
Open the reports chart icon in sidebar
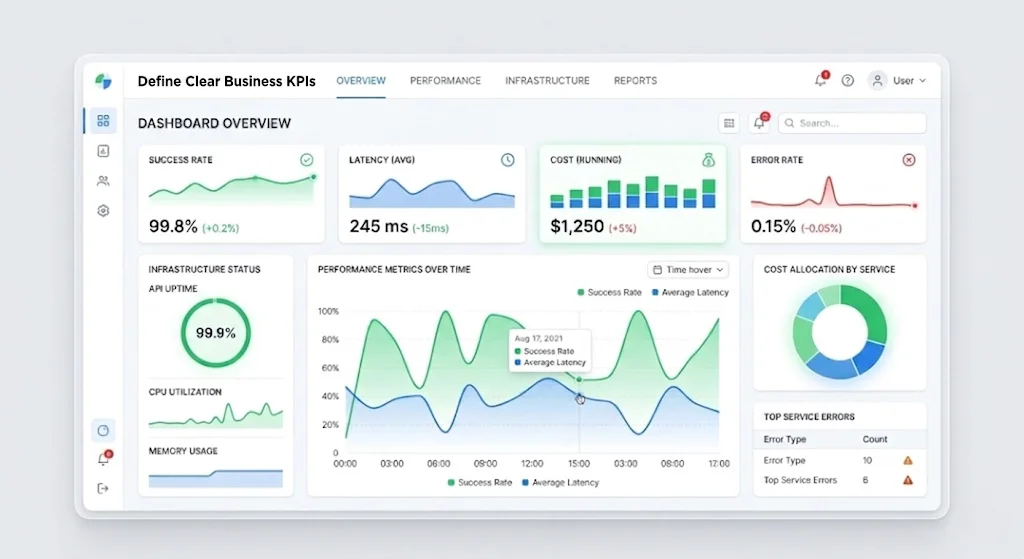click(x=103, y=151)
